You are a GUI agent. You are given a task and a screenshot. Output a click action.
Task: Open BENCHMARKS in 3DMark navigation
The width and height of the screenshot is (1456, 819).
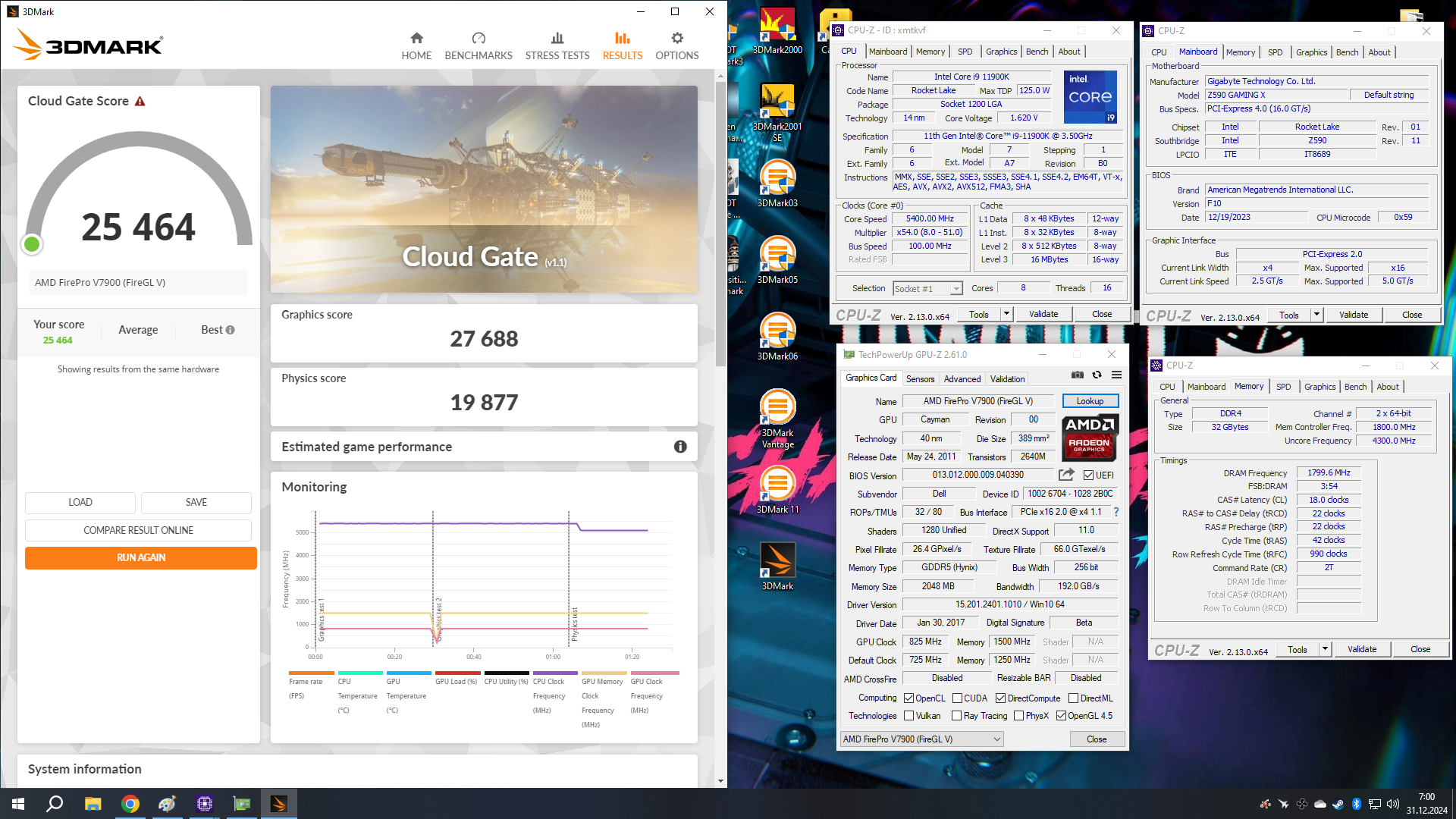[x=478, y=46]
